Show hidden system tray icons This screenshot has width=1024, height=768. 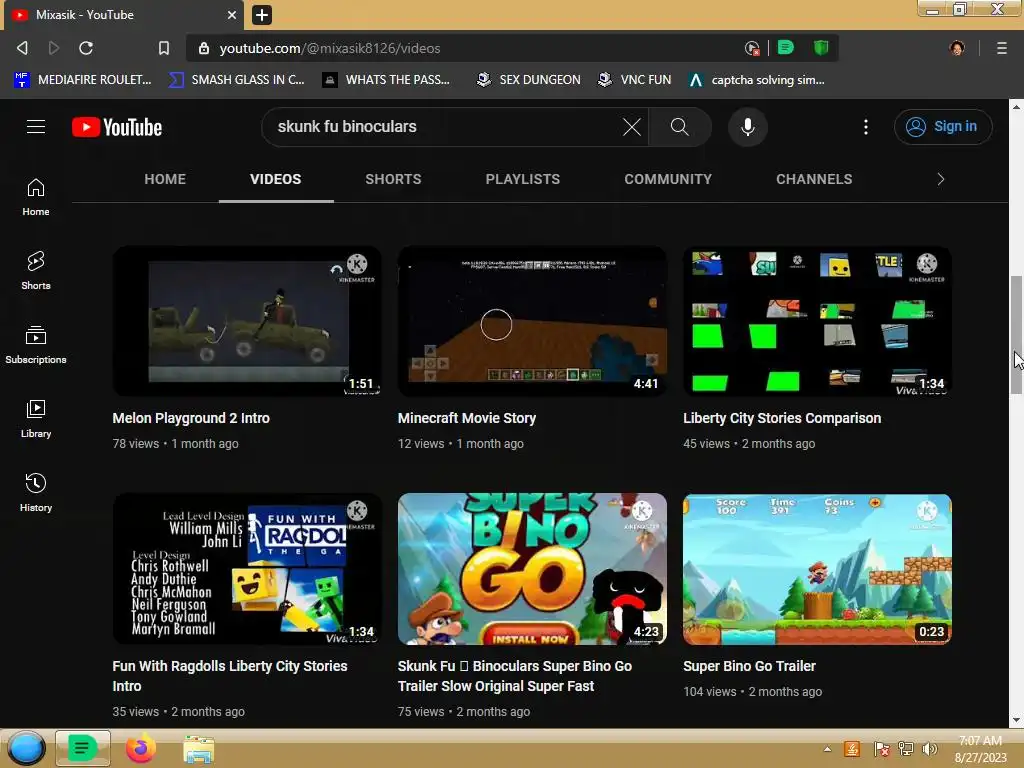827,749
